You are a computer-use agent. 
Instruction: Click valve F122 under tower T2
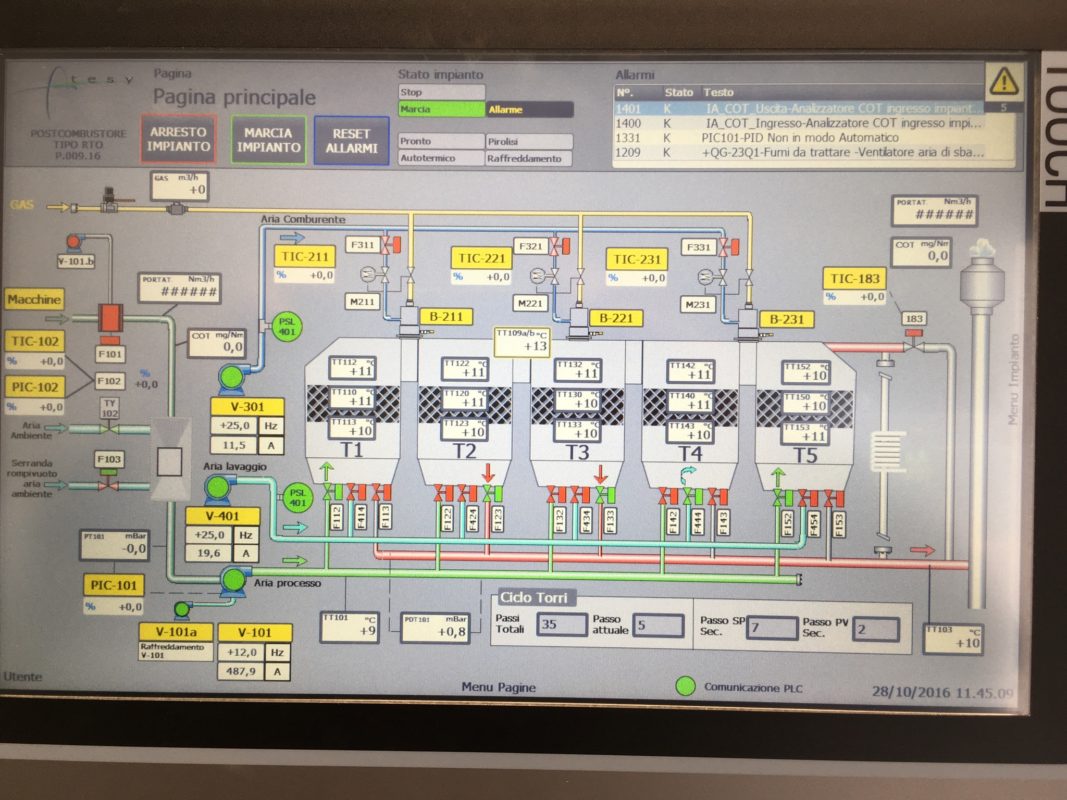pos(444,494)
